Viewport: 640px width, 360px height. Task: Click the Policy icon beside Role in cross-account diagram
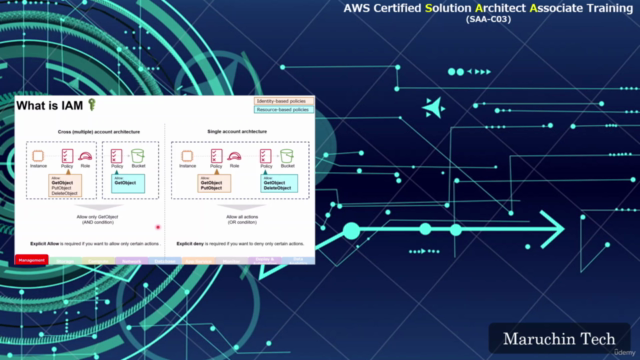tap(67, 156)
